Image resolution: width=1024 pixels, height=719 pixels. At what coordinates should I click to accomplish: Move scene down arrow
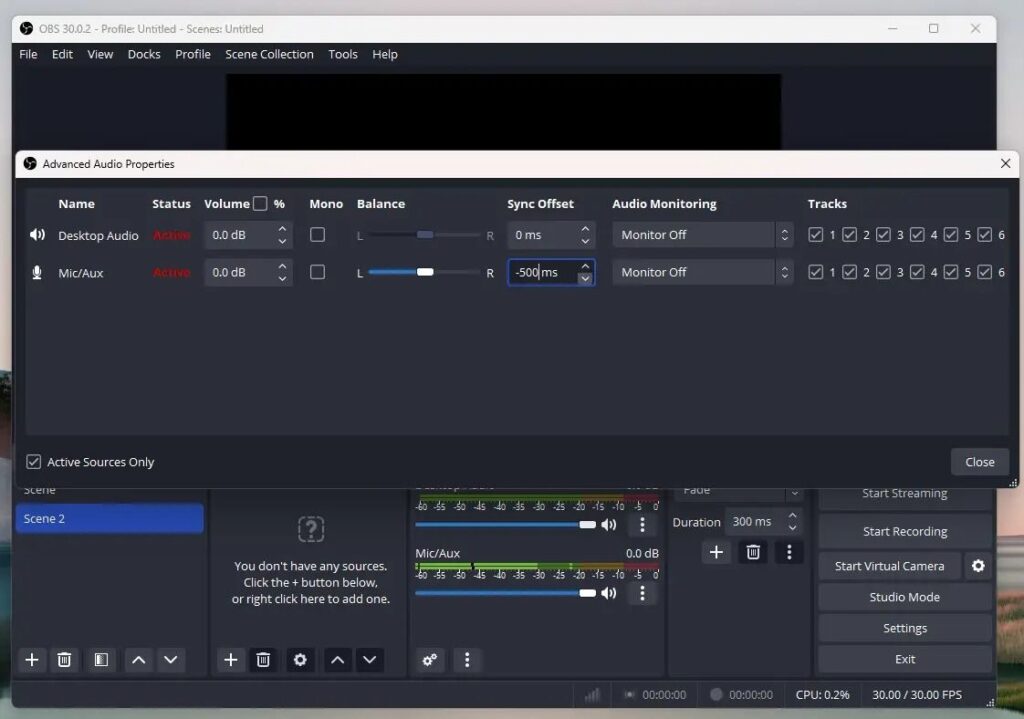click(170, 660)
